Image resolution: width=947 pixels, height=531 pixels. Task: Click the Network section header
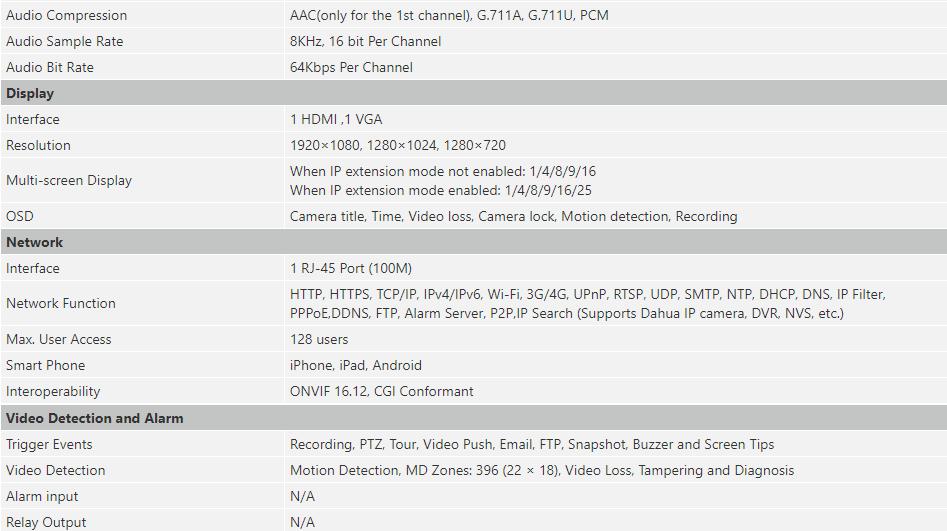[474, 242]
